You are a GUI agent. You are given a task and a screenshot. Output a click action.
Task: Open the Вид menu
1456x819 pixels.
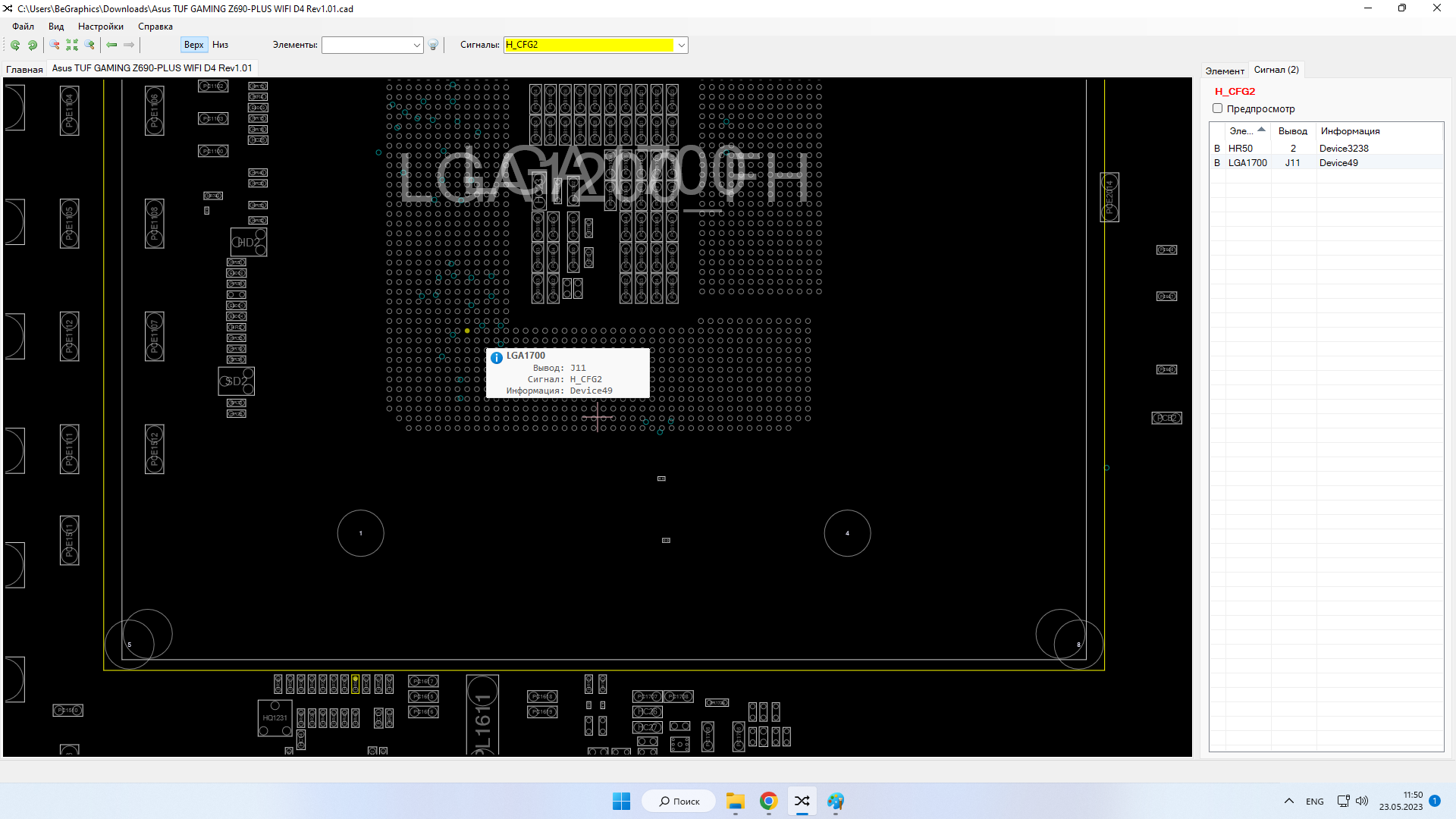click(x=56, y=27)
